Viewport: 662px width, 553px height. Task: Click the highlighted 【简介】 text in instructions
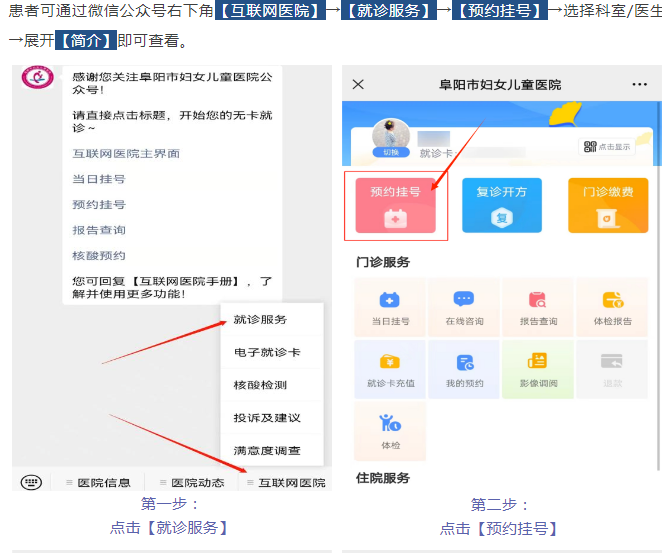pos(86,41)
